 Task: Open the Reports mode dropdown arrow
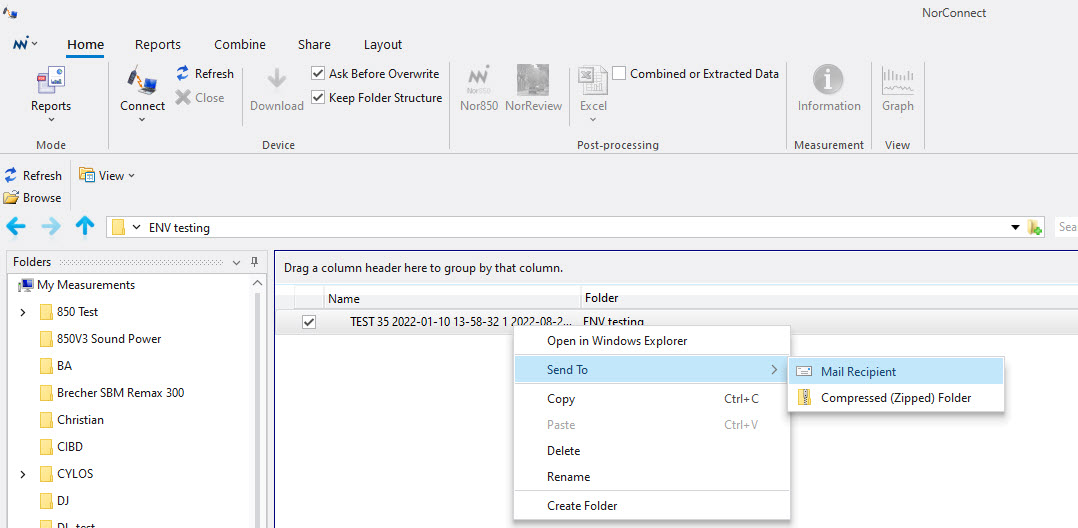click(51, 120)
